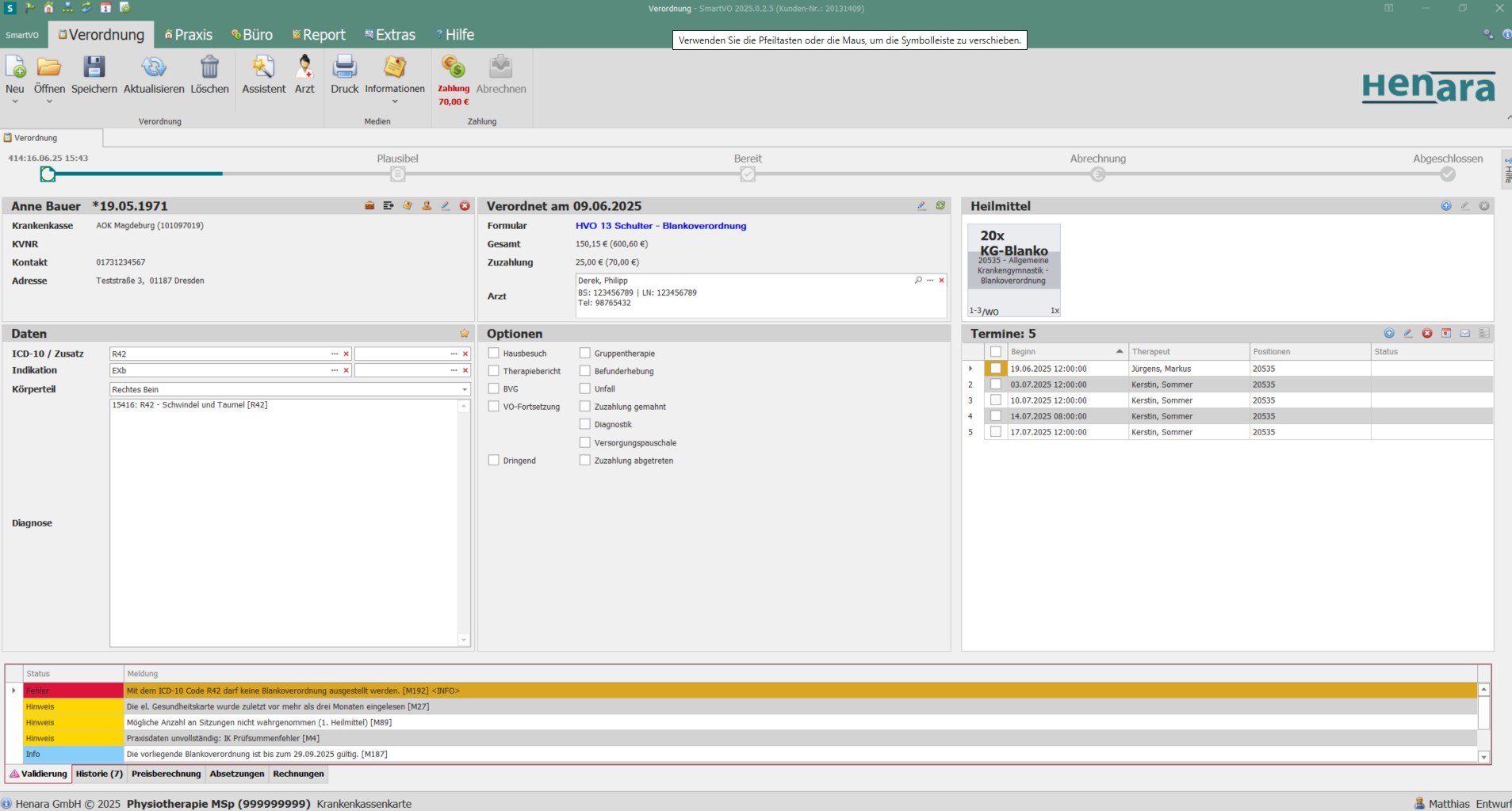Expand the Öffnen dropdown arrow
This screenshot has height=811, width=1512.
coord(49,101)
